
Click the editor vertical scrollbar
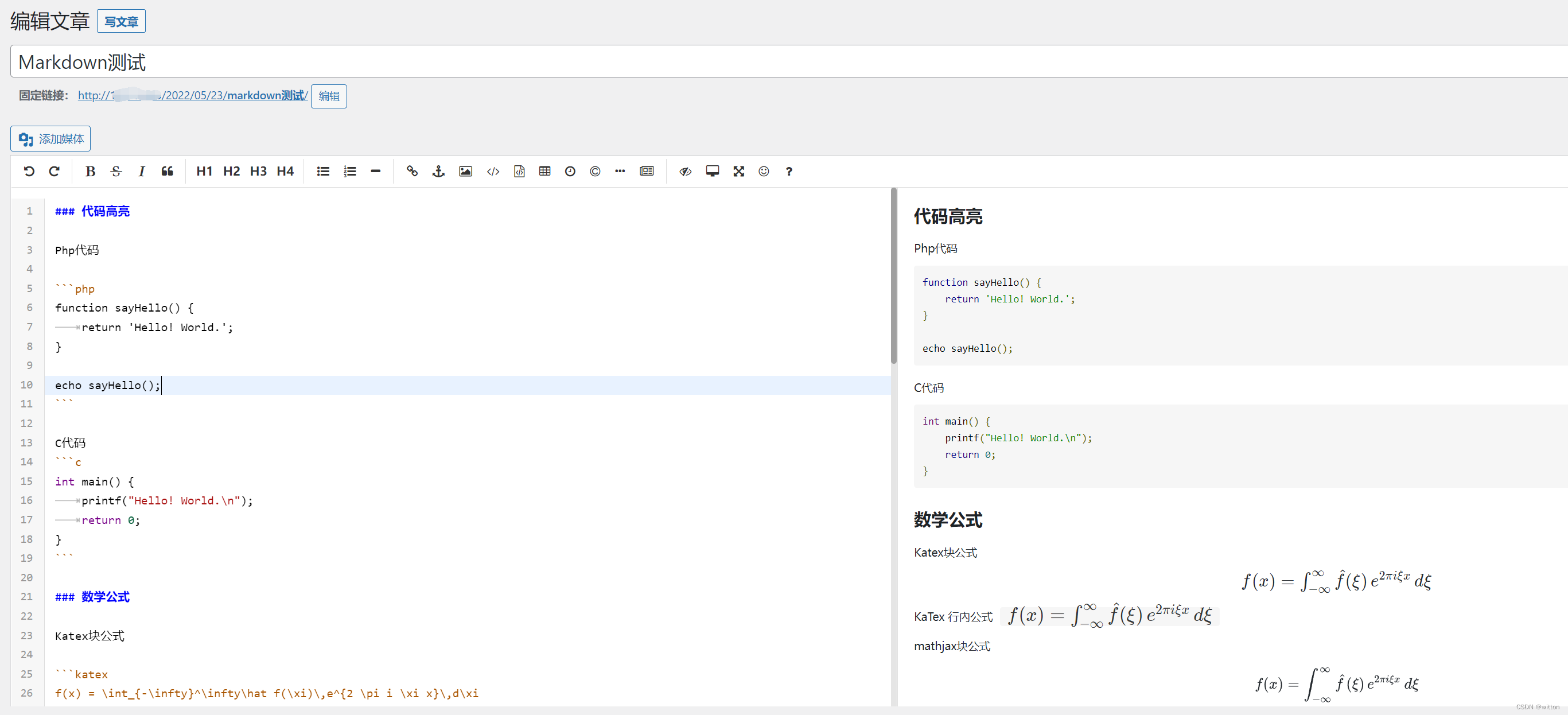click(893, 276)
